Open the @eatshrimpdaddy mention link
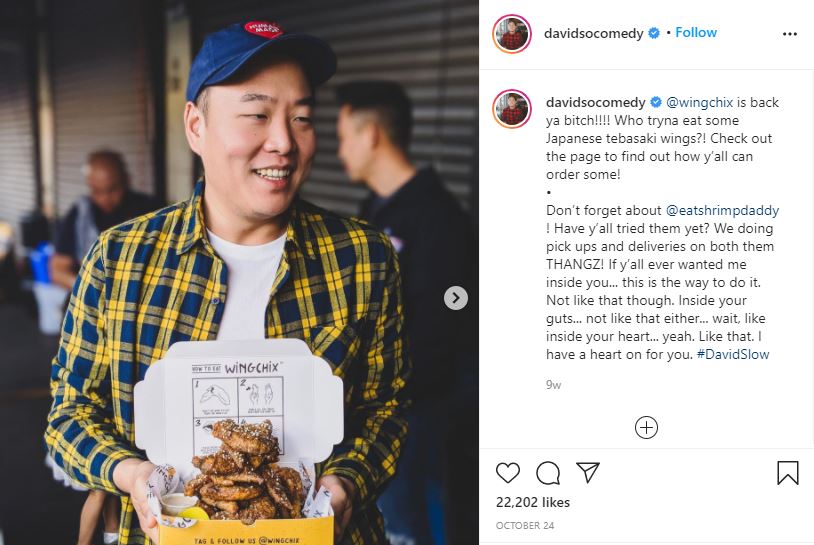 722,210
